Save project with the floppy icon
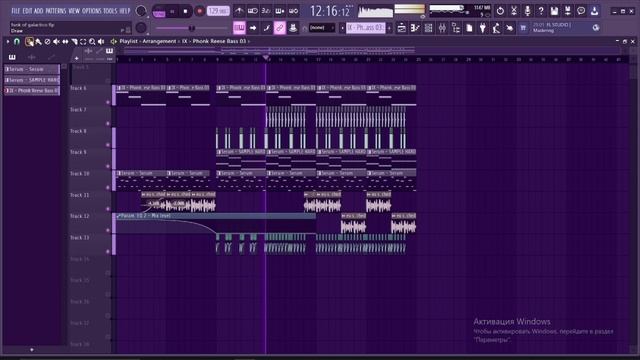Screen dimensions: 640x360 (x=554, y=11)
